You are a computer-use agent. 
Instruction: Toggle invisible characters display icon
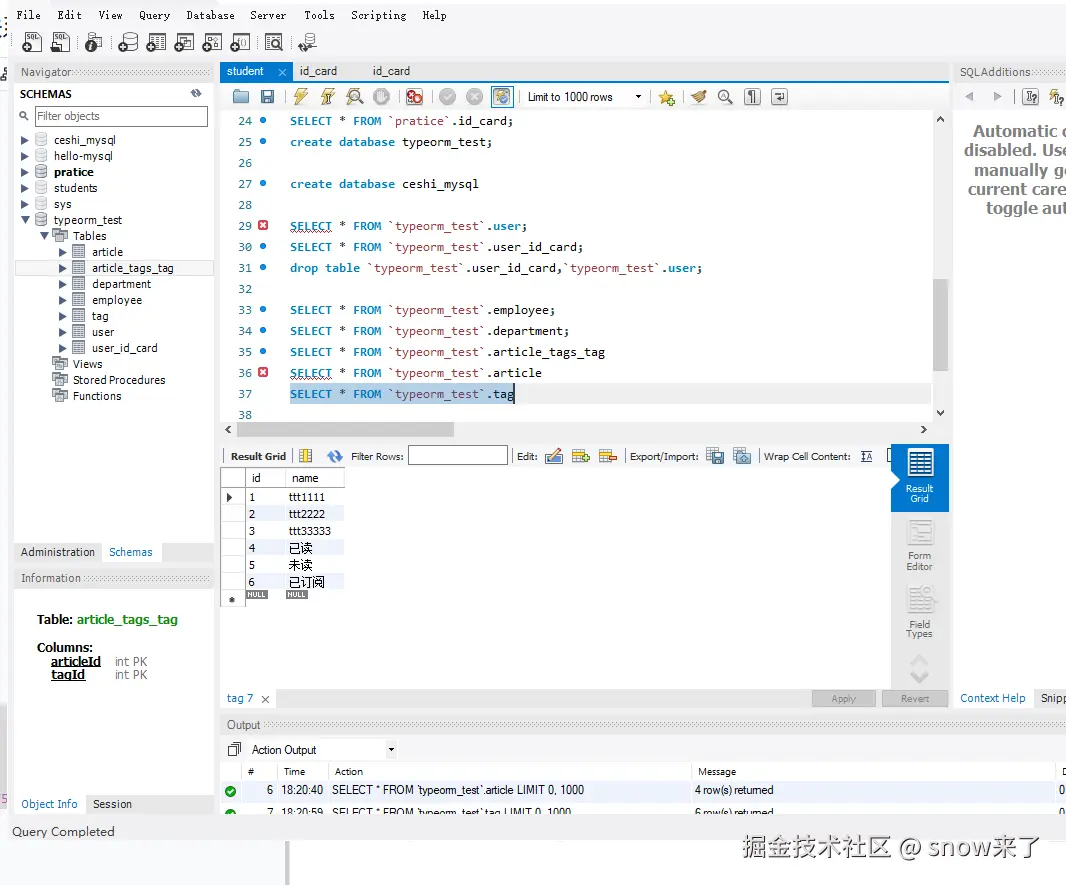752,97
